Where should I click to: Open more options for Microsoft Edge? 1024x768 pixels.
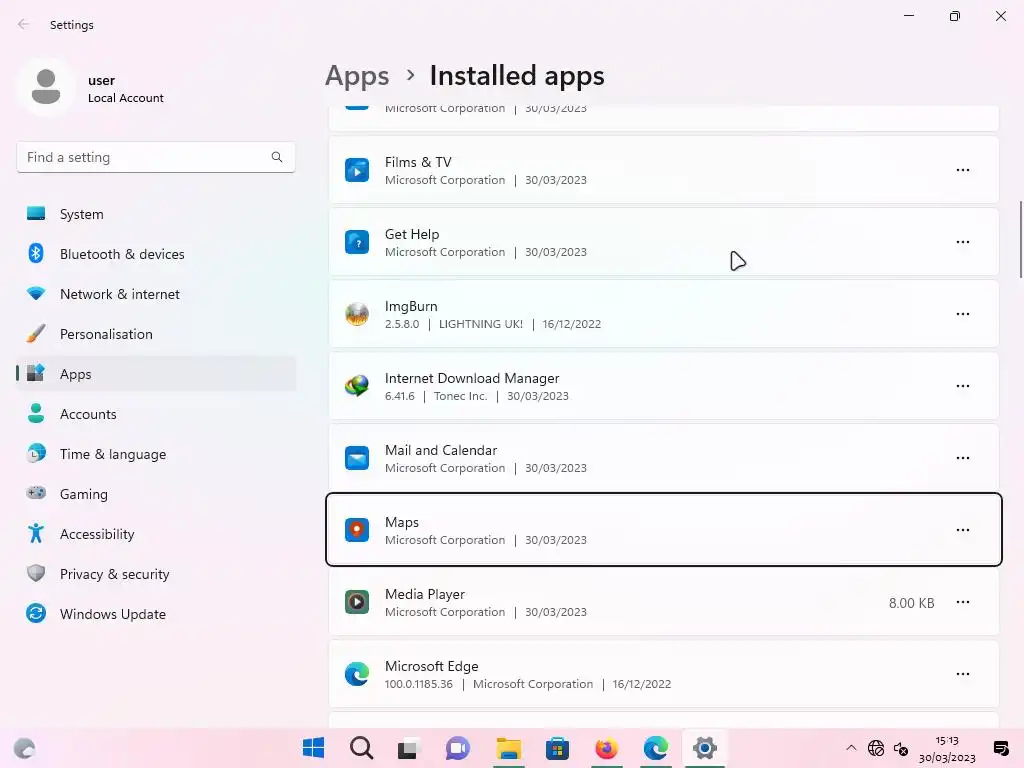coord(963,674)
